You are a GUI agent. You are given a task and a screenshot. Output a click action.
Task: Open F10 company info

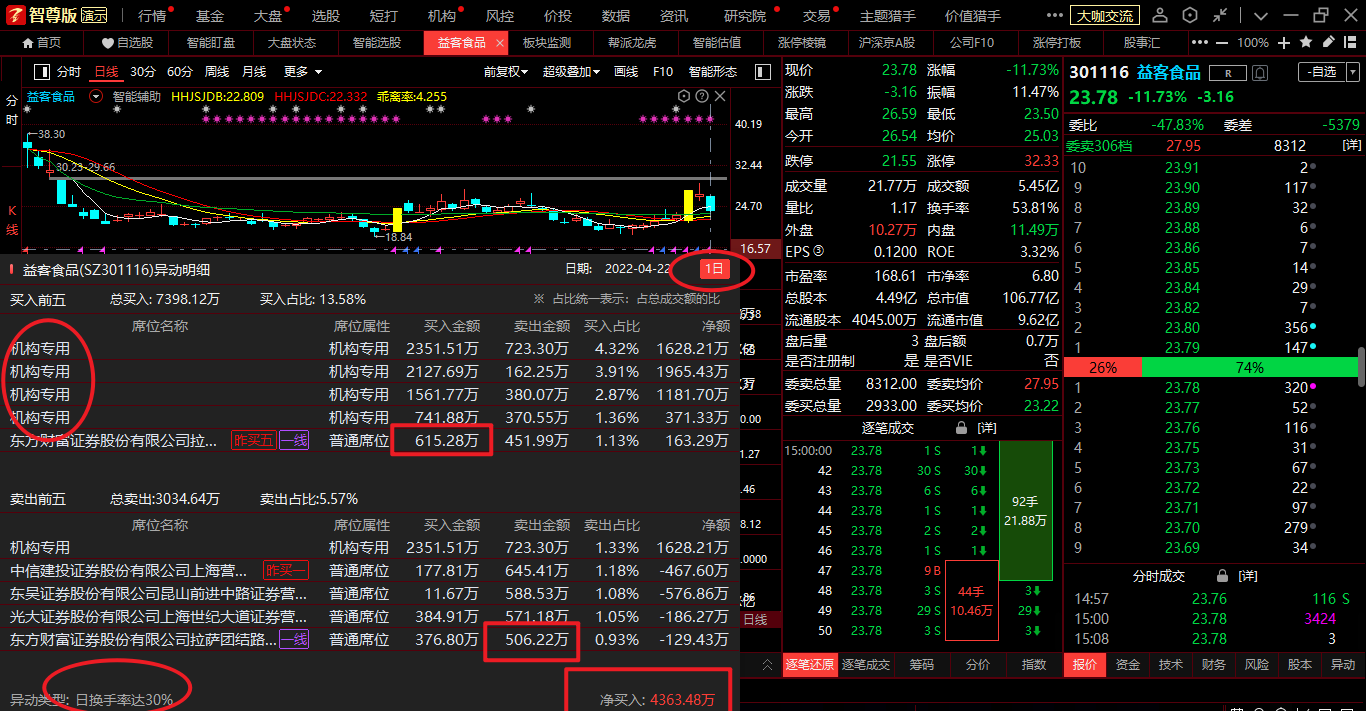click(x=662, y=72)
